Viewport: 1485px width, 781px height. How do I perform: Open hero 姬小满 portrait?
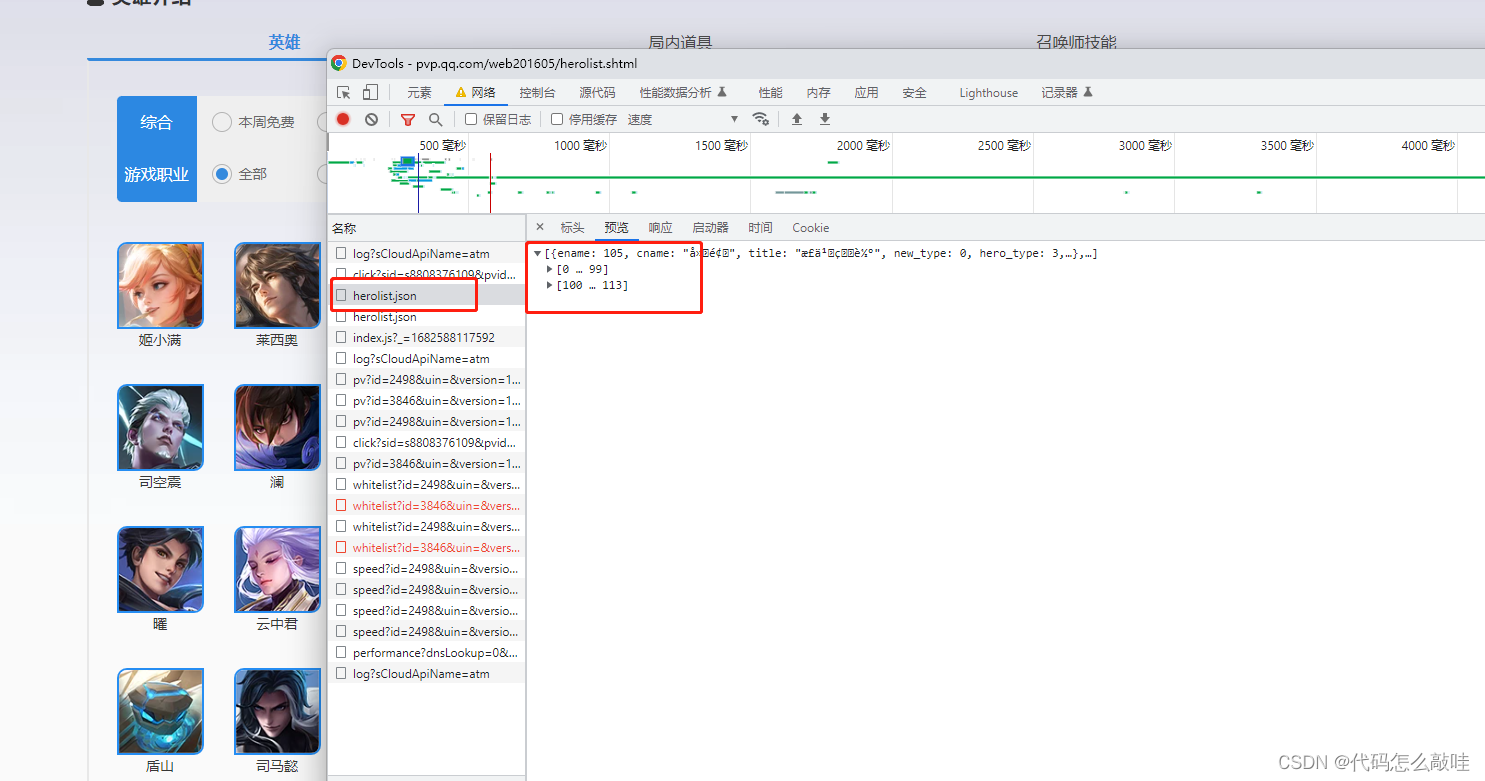coord(160,285)
